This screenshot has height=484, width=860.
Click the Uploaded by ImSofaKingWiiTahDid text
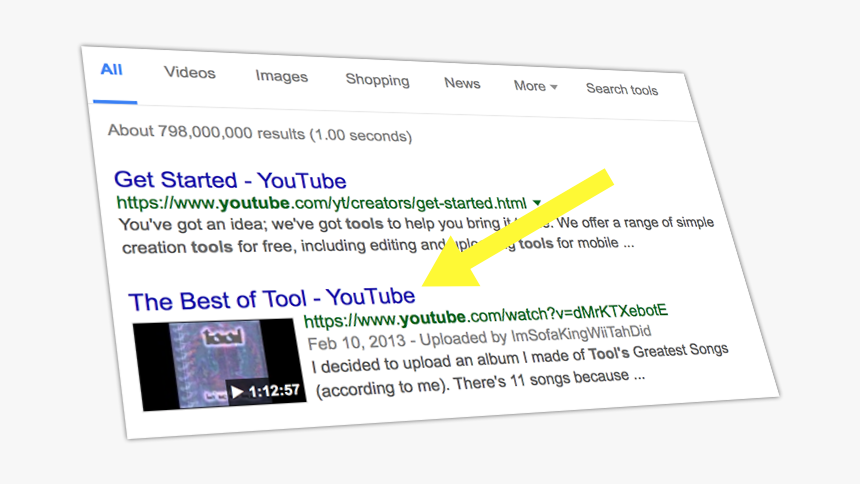click(x=535, y=336)
